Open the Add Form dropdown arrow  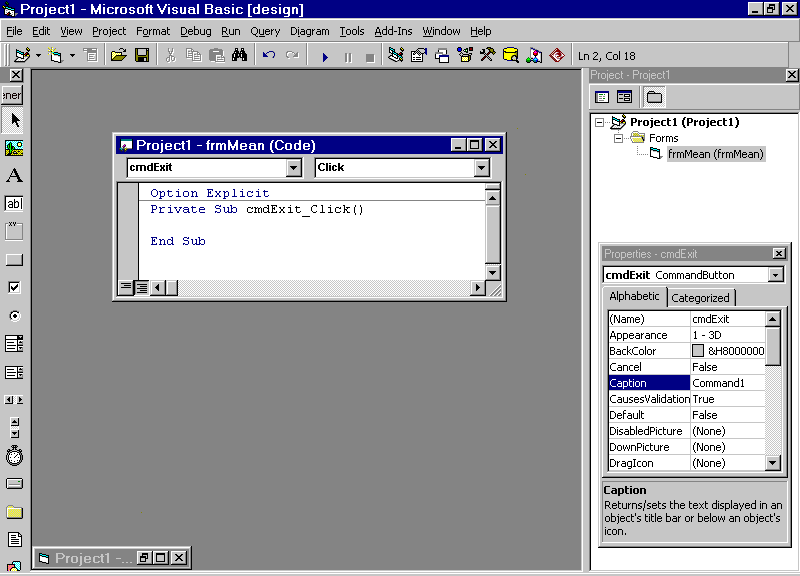[x=72, y=55]
